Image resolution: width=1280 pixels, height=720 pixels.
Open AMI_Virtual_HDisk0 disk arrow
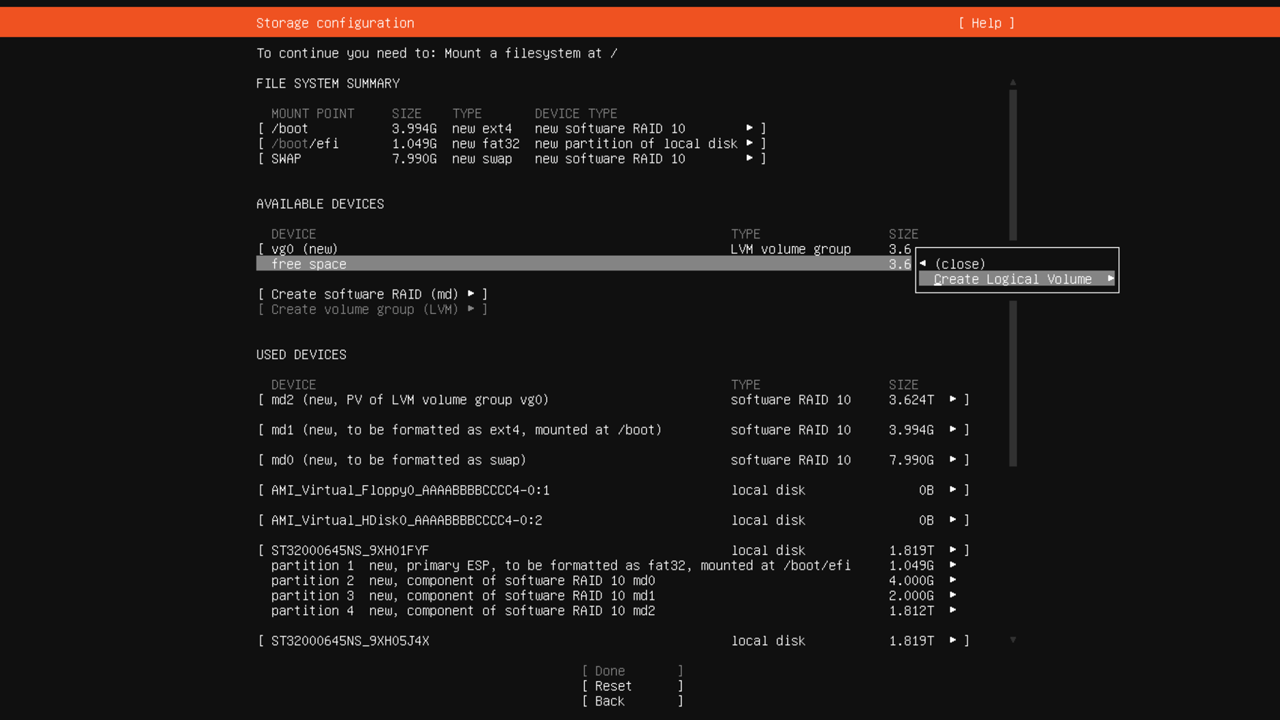[953, 520]
